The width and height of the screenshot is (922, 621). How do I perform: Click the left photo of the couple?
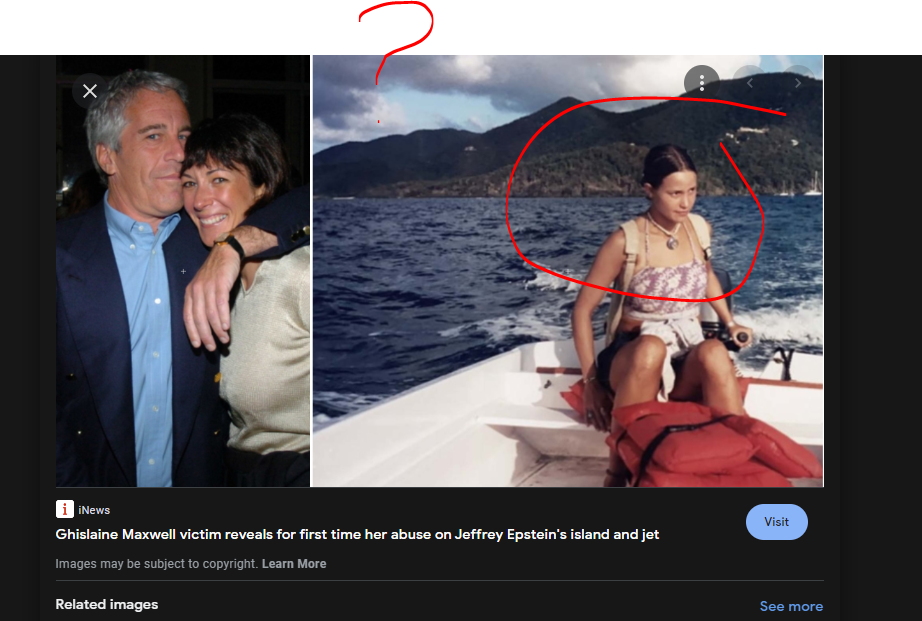pos(183,271)
